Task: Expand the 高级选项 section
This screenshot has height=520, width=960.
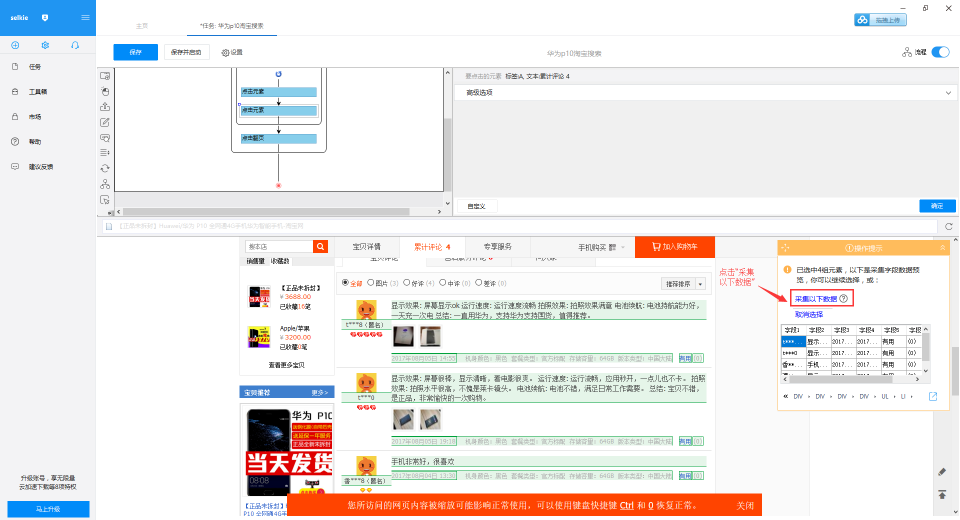Action: 704,93
